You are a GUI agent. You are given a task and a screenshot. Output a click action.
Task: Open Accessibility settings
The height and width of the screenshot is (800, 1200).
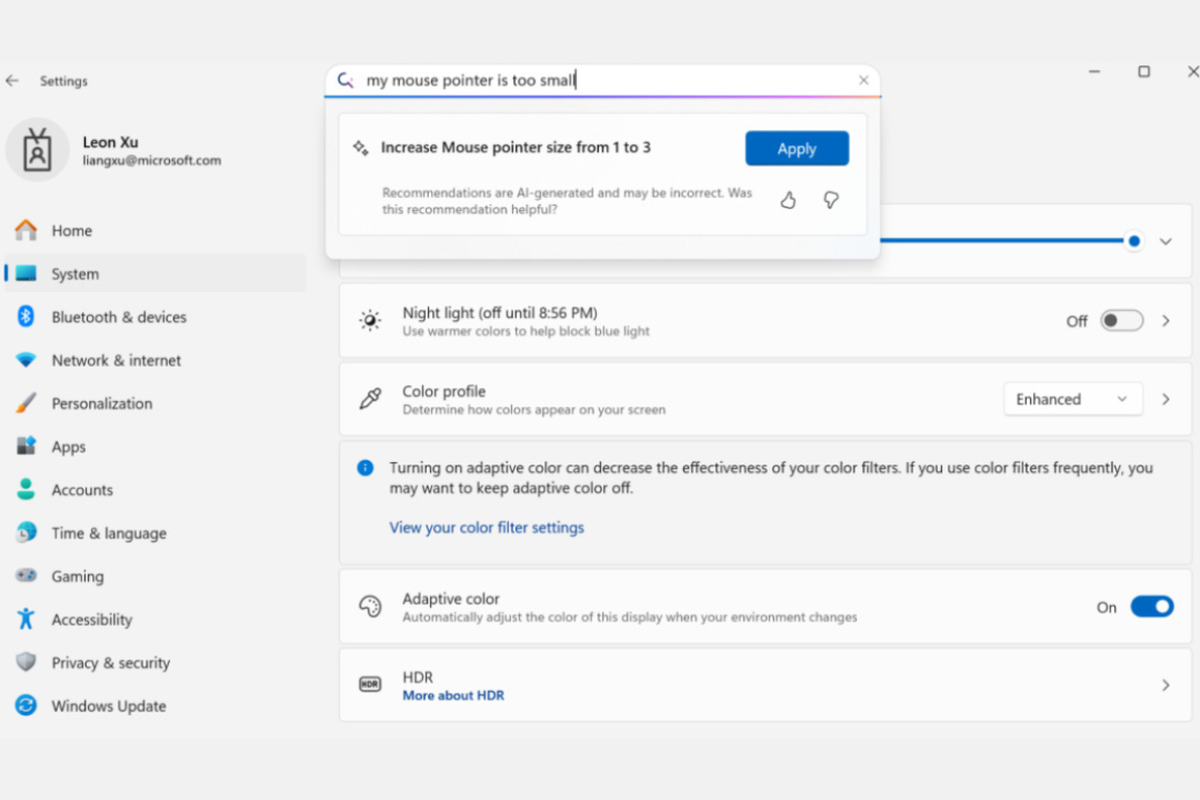click(x=91, y=620)
